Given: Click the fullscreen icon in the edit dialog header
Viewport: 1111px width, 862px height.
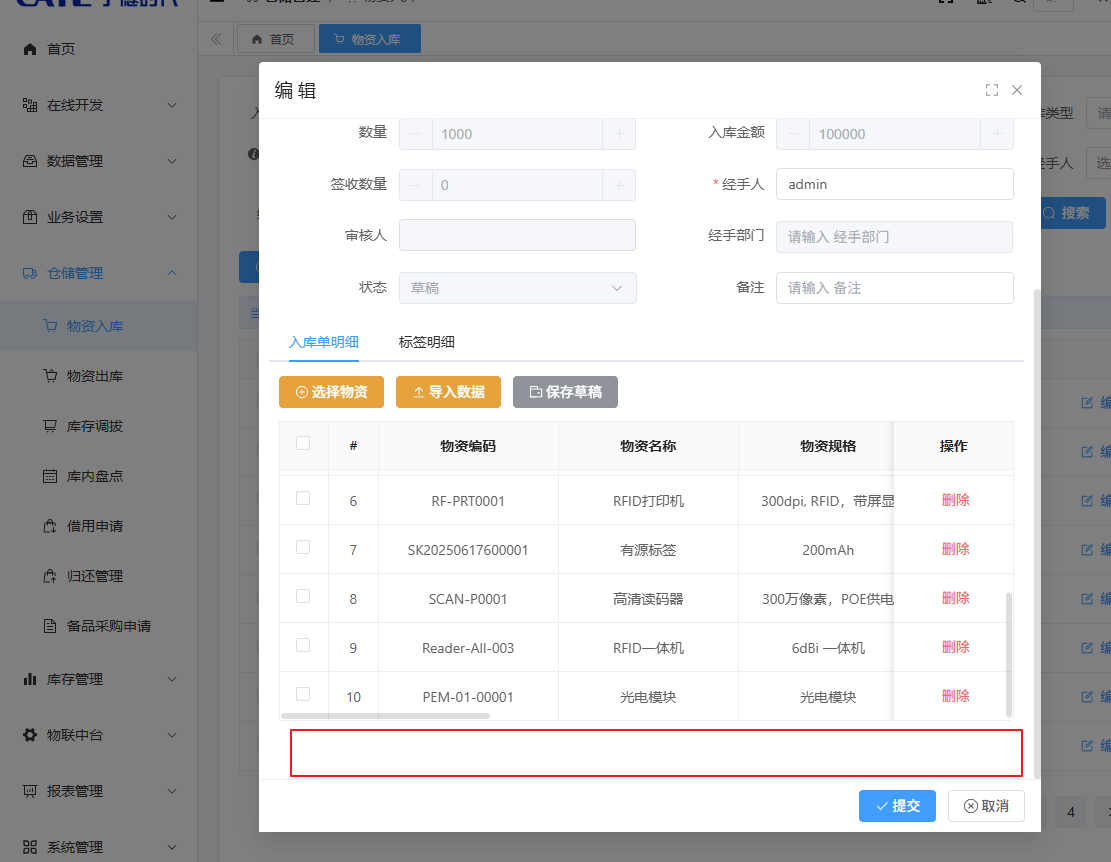Looking at the screenshot, I should [991, 90].
